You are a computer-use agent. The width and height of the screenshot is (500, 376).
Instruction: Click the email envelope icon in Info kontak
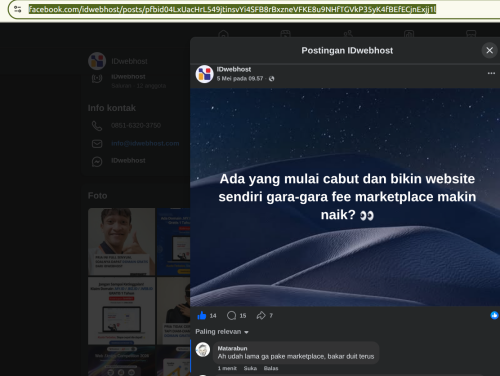[x=97, y=144]
